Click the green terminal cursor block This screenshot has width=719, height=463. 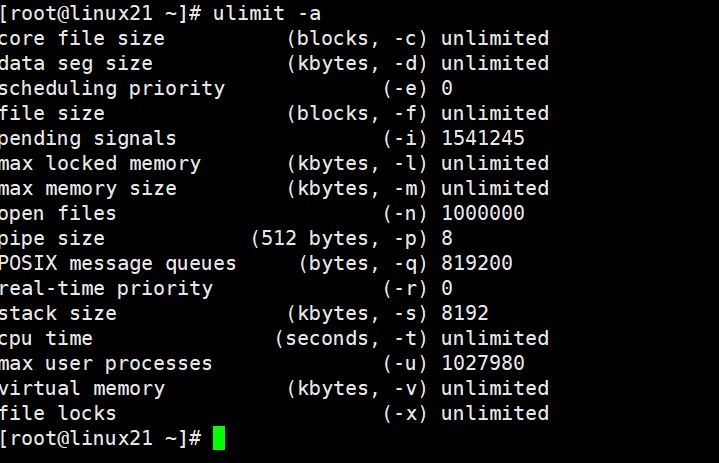tap(219, 438)
